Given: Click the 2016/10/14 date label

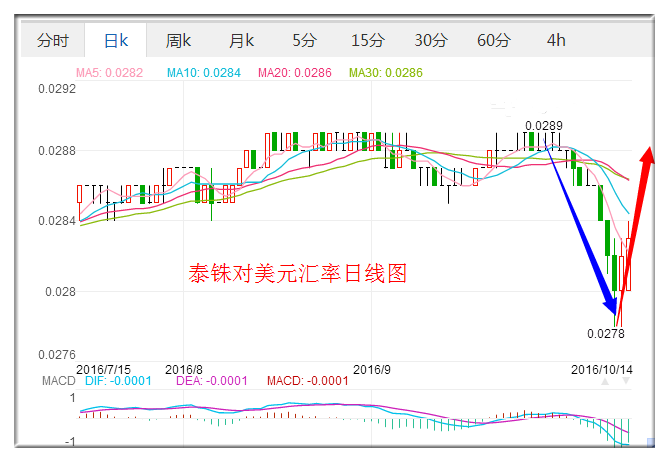Looking at the screenshot, I should 602,369.
